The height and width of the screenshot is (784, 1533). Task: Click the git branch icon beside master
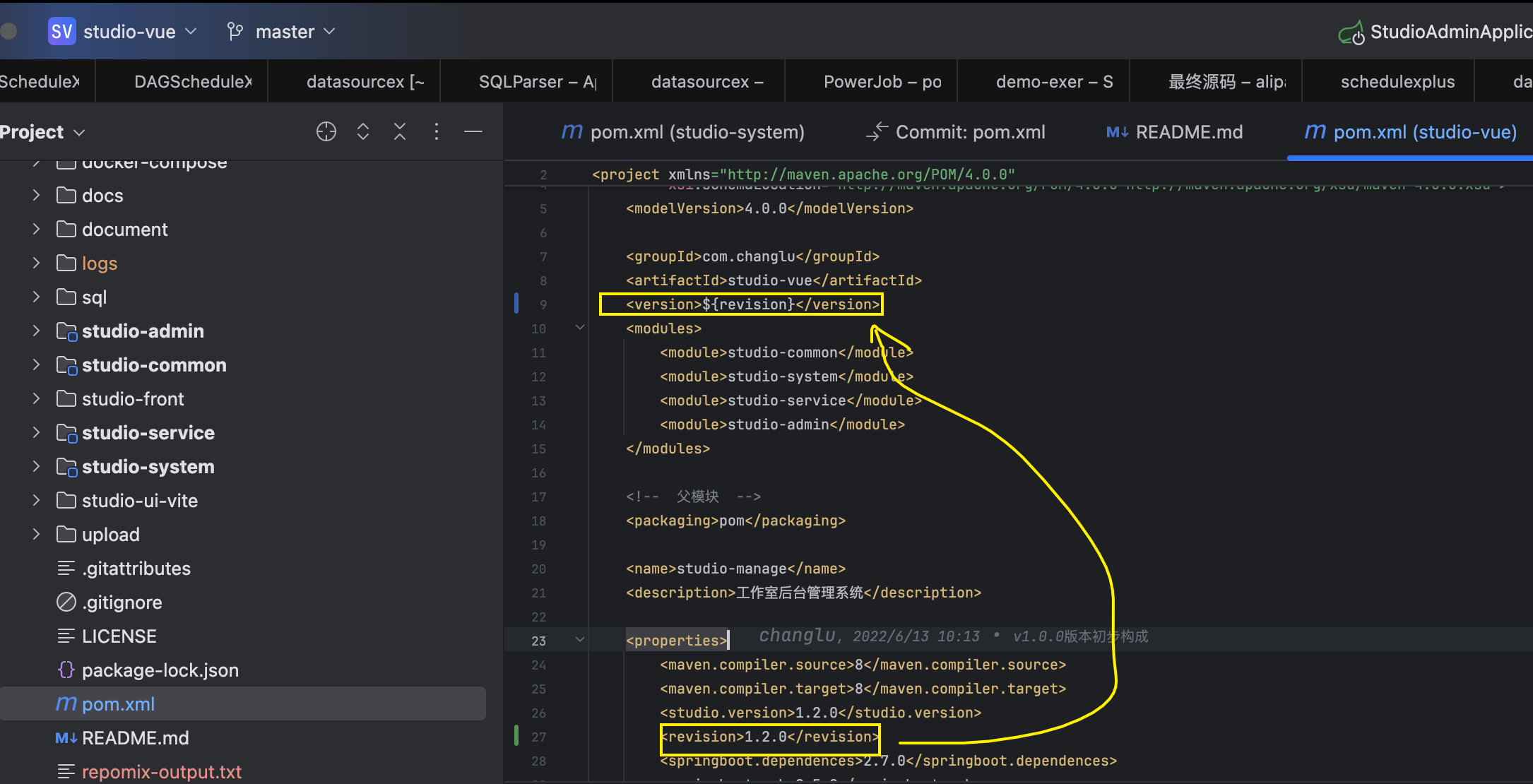pos(235,31)
